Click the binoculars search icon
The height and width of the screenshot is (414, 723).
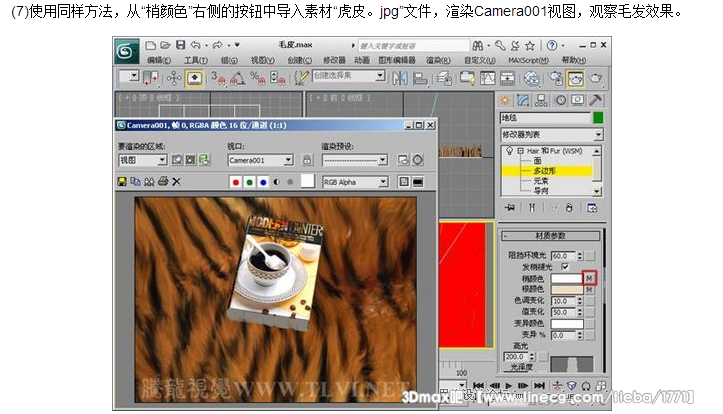(x=478, y=45)
